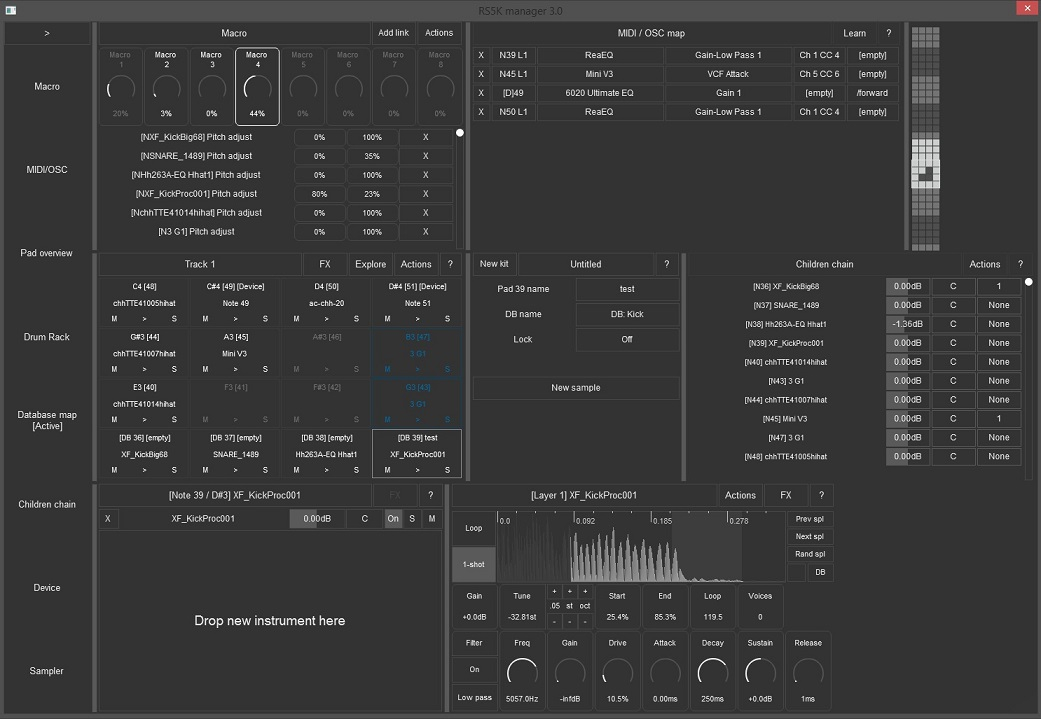Click the Add link button in Macro

pos(393,33)
